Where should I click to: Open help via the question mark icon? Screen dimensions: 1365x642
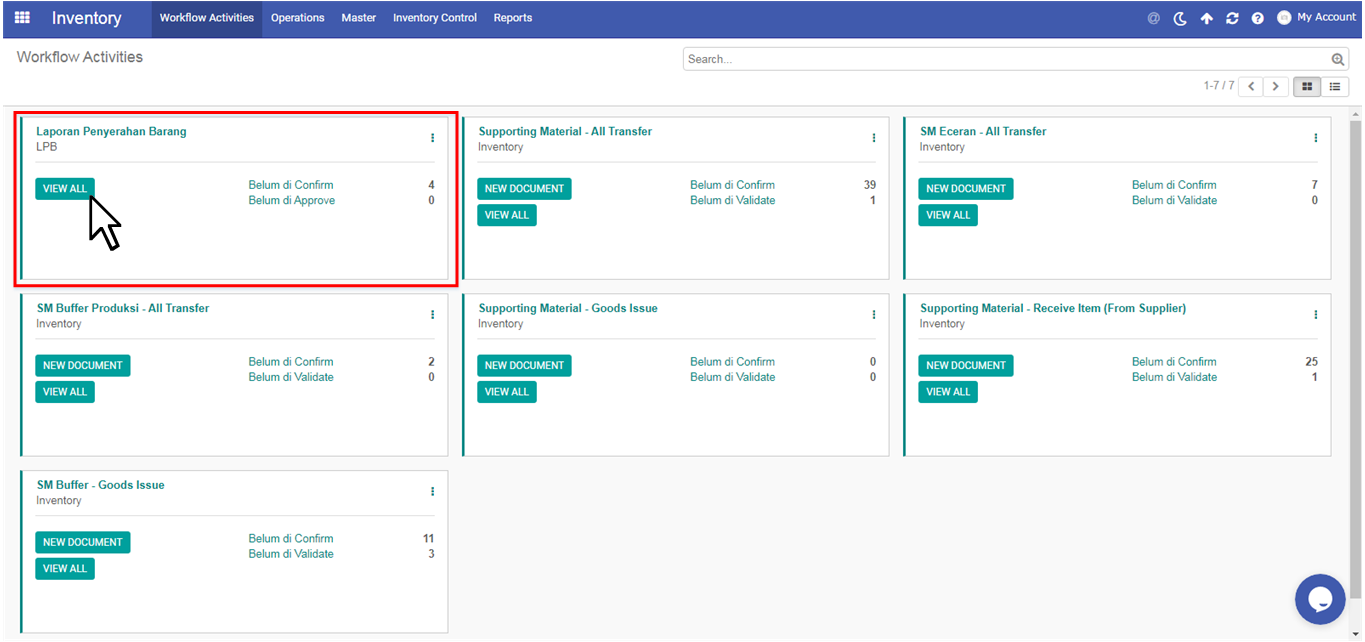pyautogui.click(x=1258, y=18)
